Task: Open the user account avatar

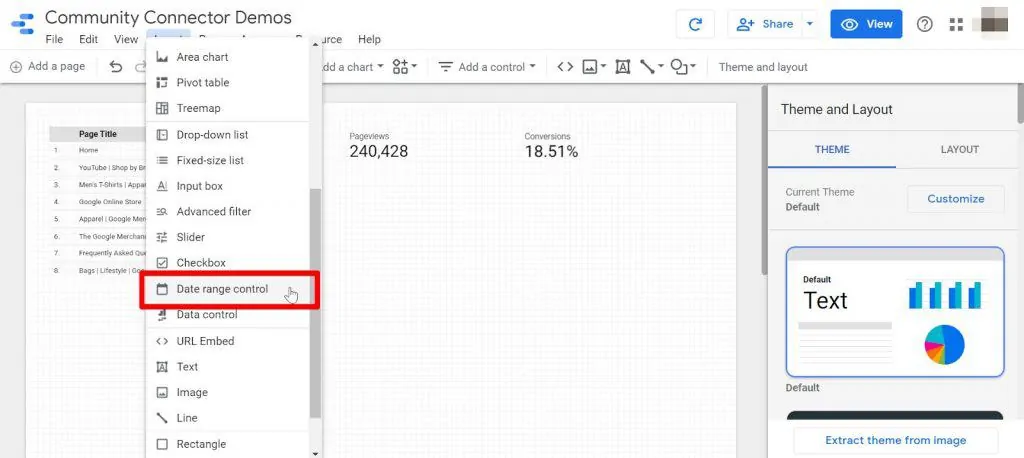Action: coord(994,22)
